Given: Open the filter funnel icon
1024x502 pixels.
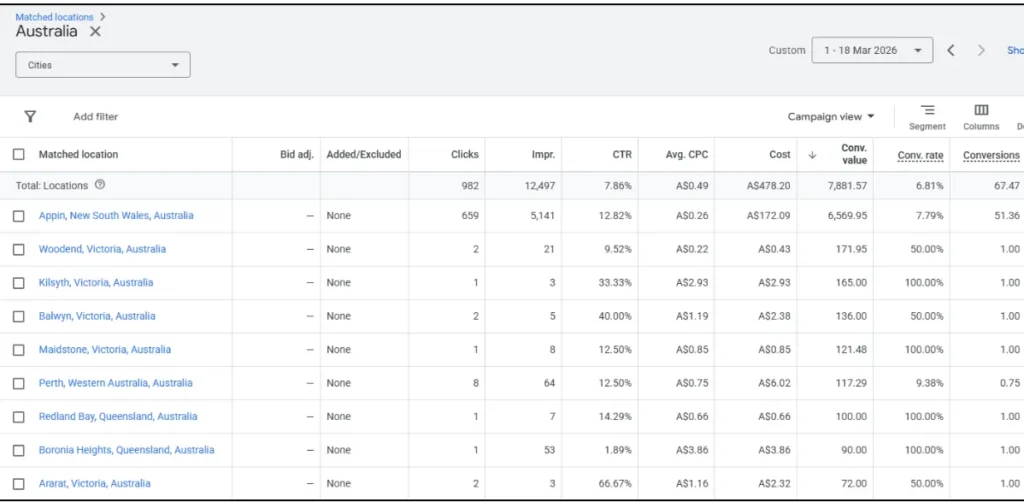Looking at the screenshot, I should 30,116.
